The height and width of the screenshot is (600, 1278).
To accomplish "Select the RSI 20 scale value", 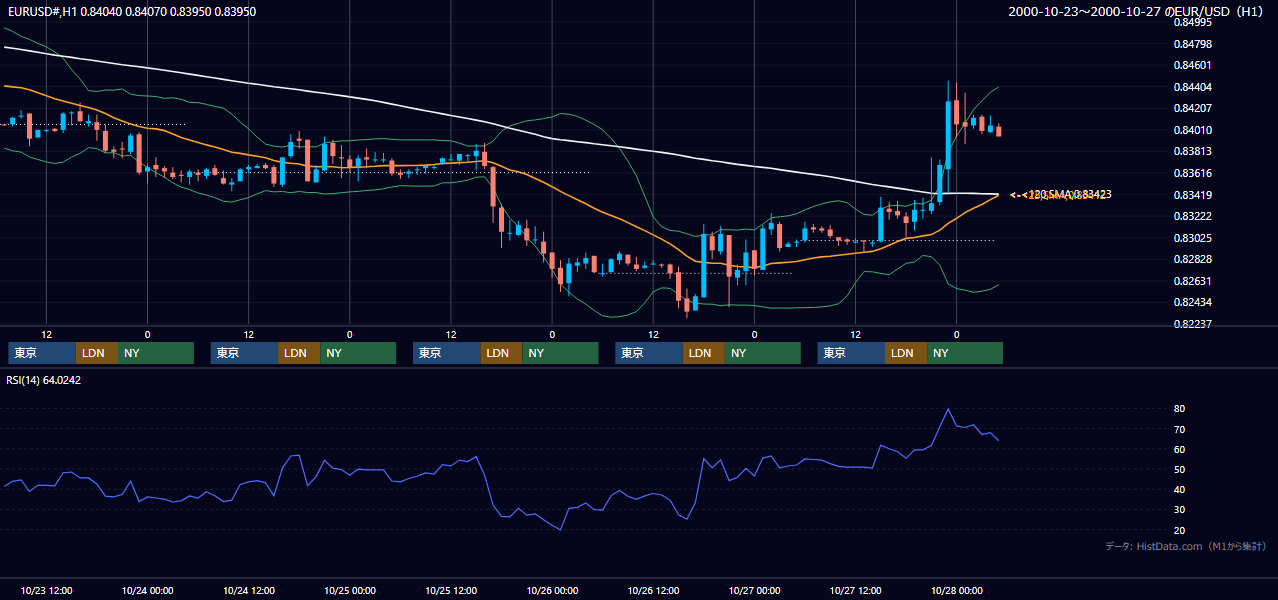I will click(1180, 530).
